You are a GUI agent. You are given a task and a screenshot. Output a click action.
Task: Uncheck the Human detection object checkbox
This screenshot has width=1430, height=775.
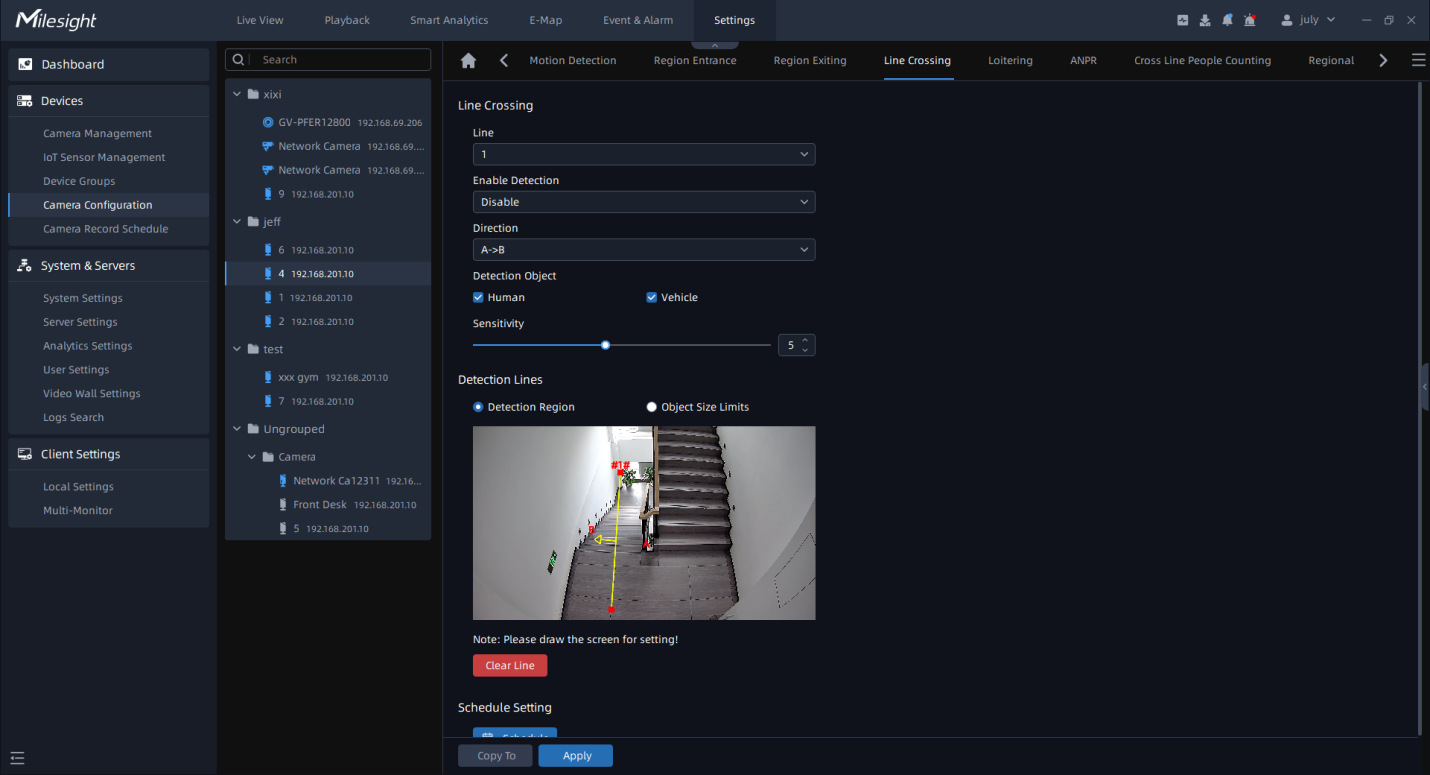click(x=479, y=297)
